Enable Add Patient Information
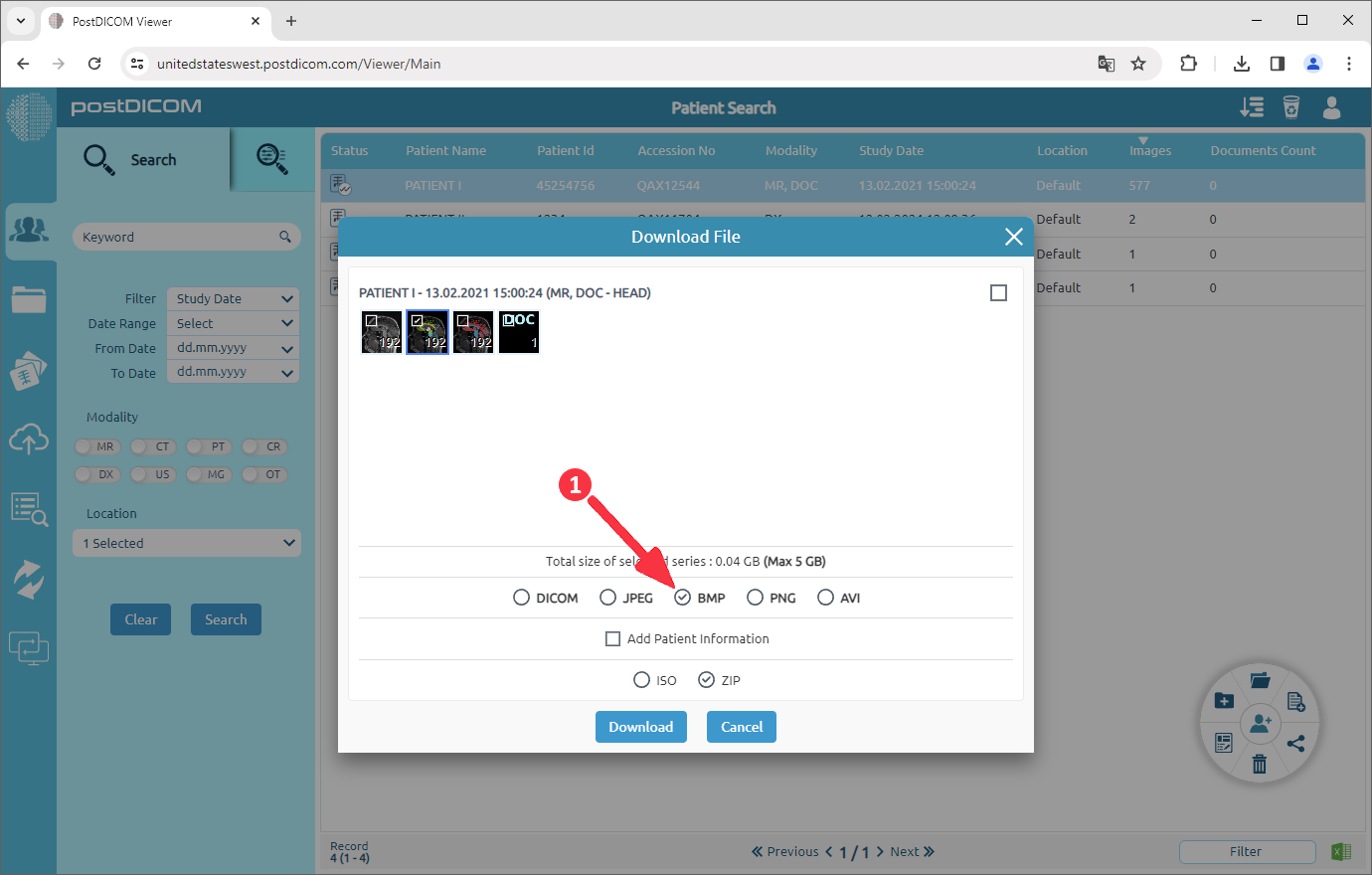Screen dimensions: 1372x875 tap(613, 638)
